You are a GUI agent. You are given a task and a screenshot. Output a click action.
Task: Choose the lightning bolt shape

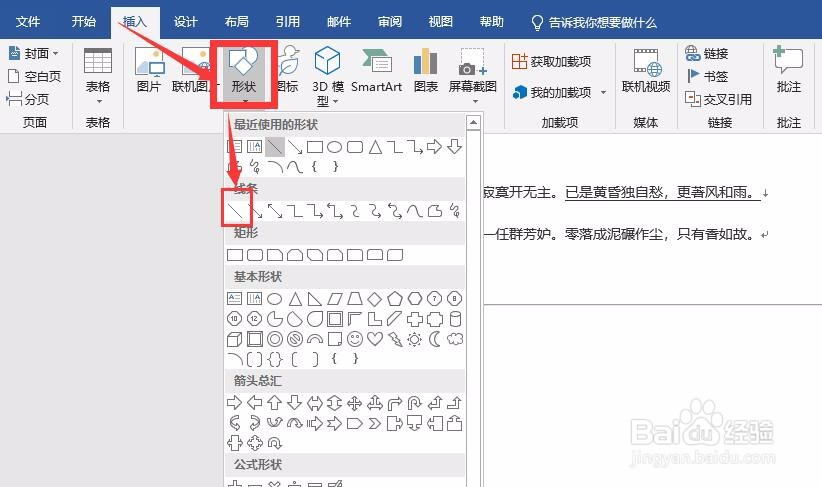click(395, 339)
